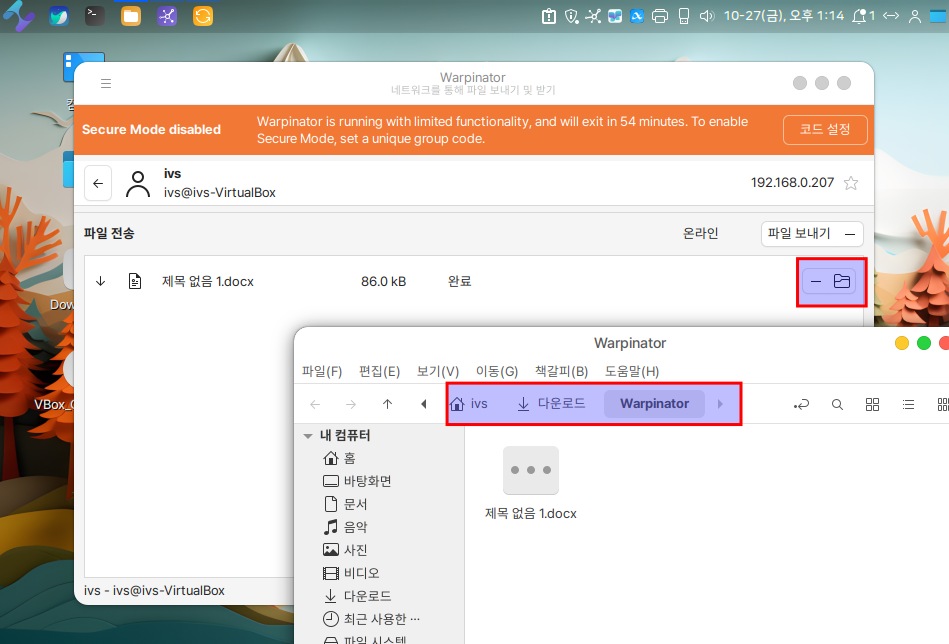Image resolution: width=949 pixels, height=644 pixels.
Task: Go up to parent directory
Action: pos(387,404)
